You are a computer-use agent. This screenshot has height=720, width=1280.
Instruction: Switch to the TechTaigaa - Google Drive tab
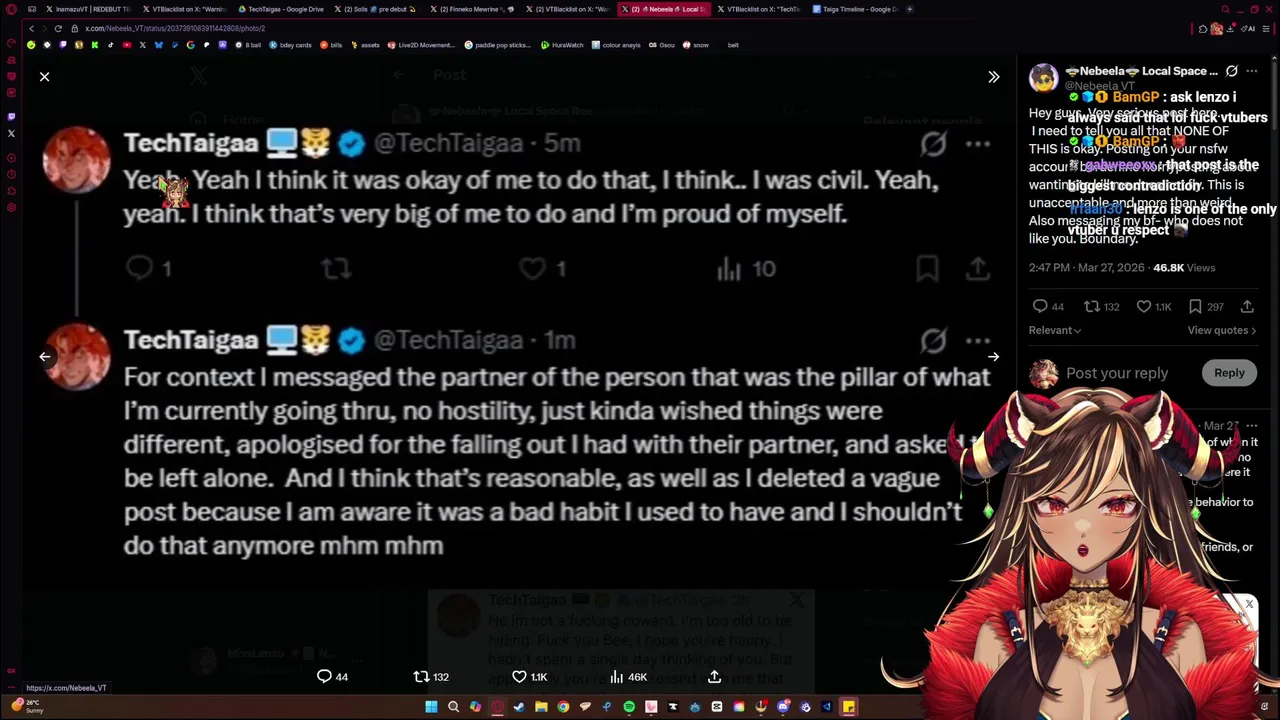point(280,9)
